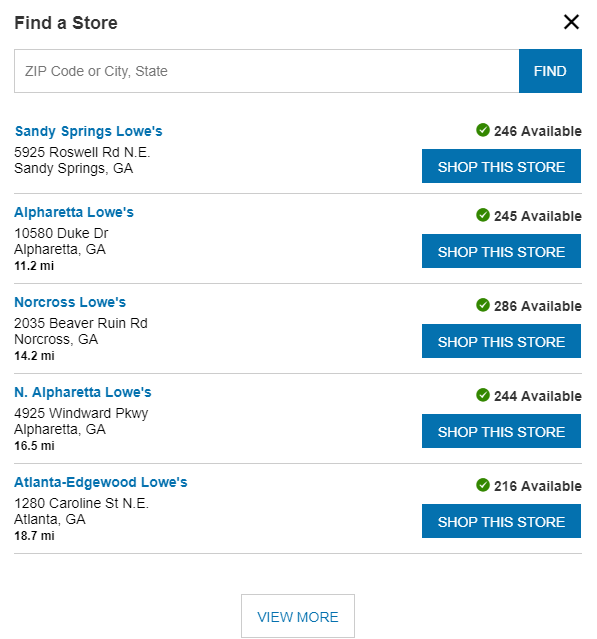Shop the N. Alpharetta Windward Pkwy store
Viewport: 597px width, 639px height.
501,431
